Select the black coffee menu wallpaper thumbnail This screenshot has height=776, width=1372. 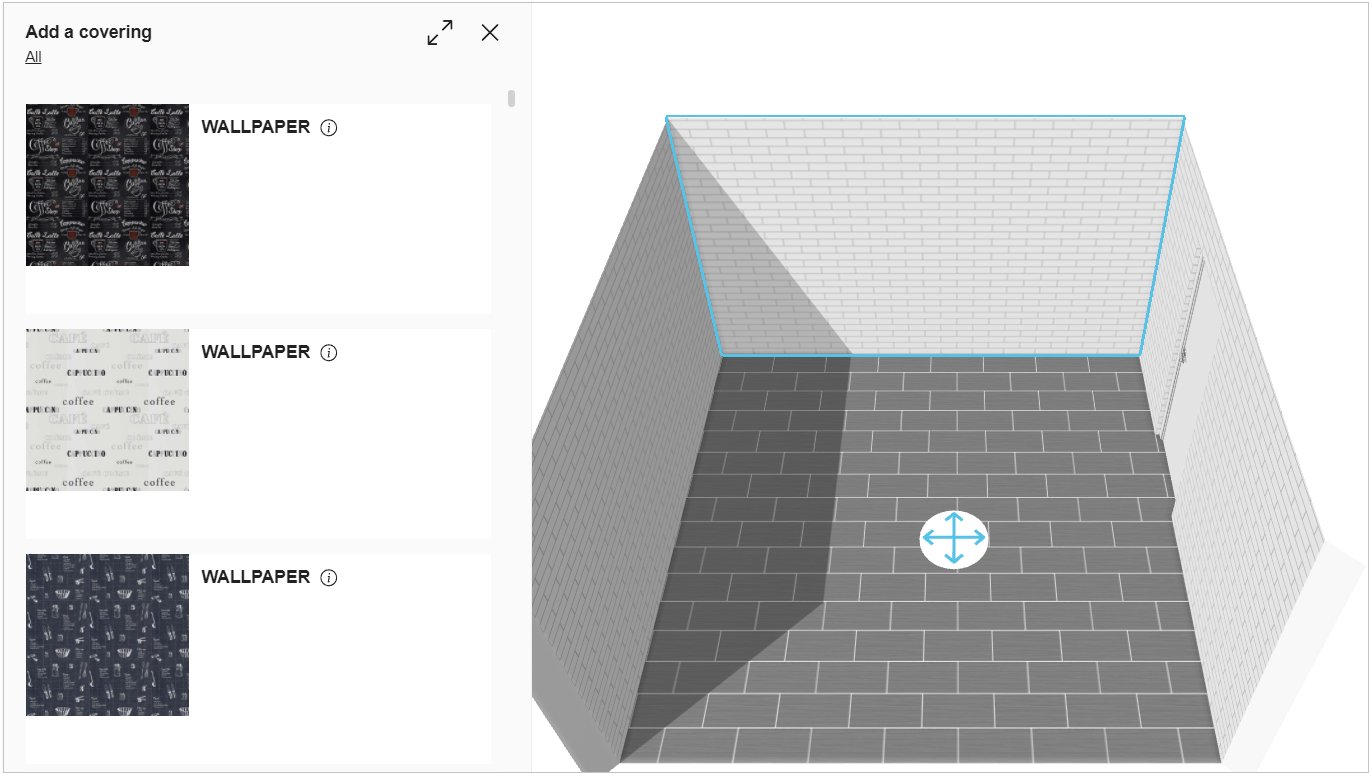[x=107, y=184]
